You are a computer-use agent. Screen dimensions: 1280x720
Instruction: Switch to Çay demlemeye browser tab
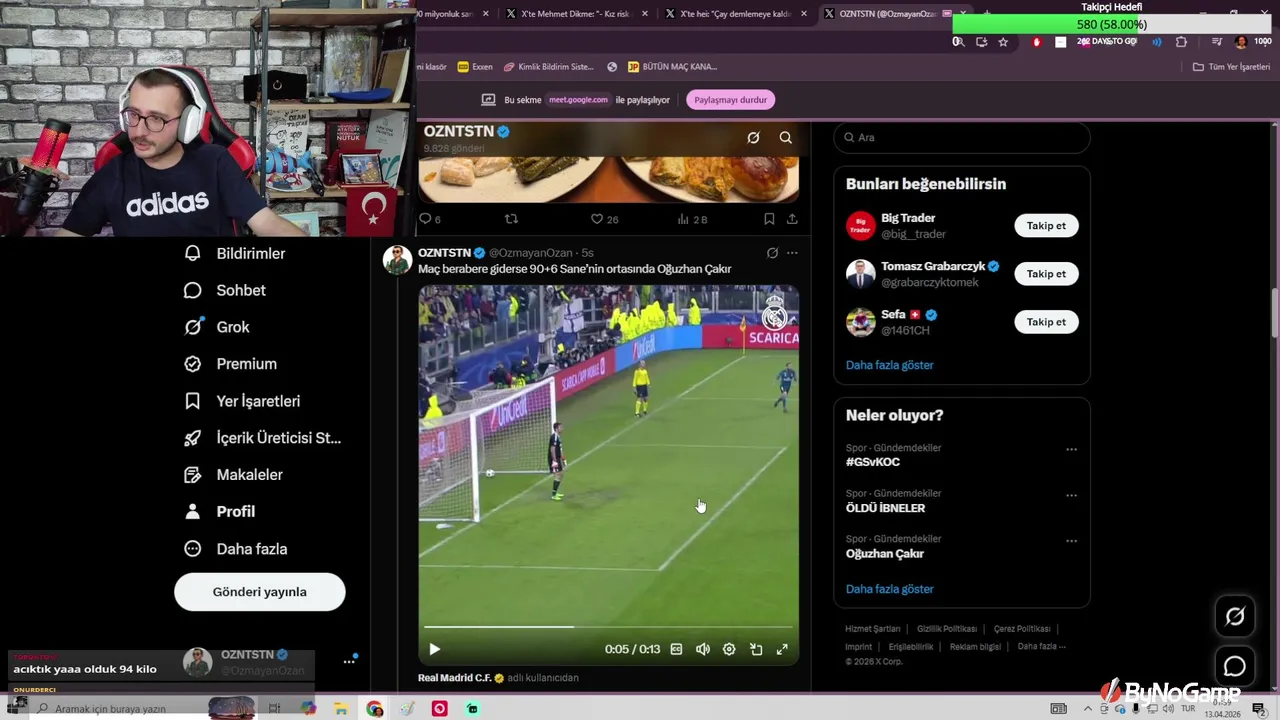coord(734,14)
